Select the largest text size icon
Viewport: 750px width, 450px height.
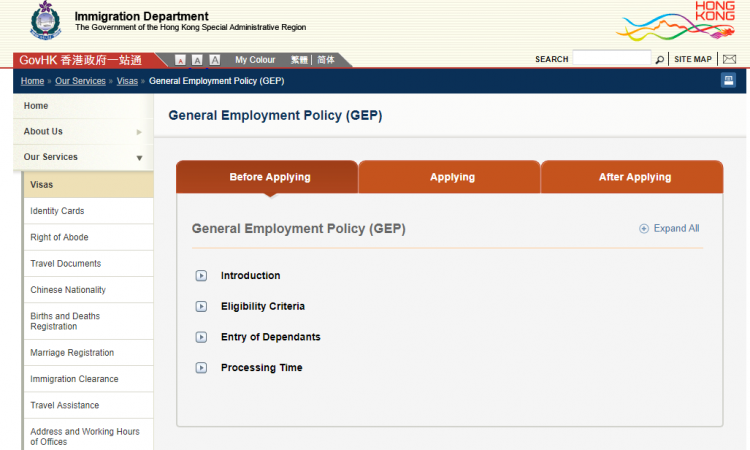click(x=214, y=60)
